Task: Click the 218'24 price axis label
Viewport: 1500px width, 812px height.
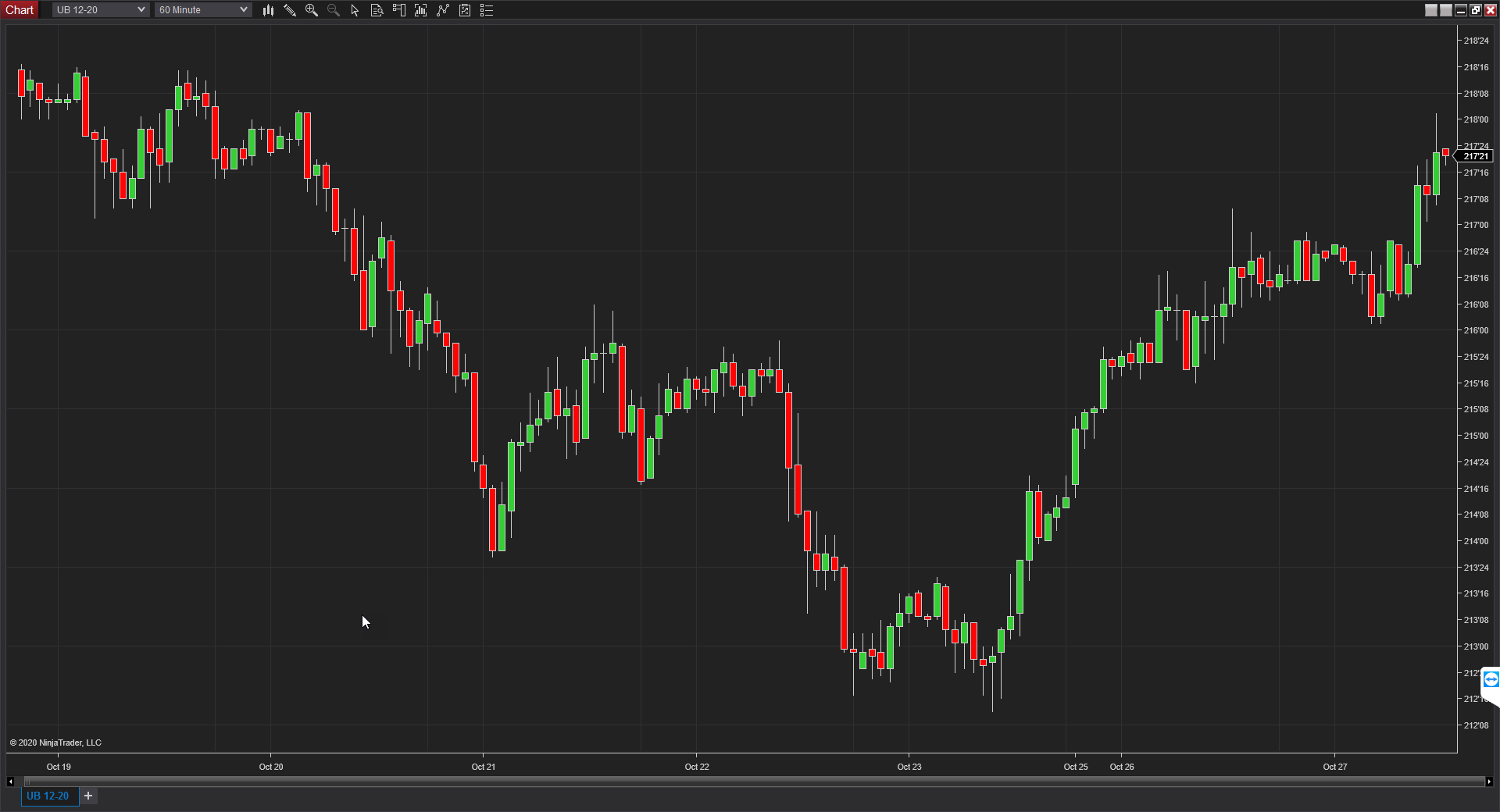Action: (x=1476, y=41)
